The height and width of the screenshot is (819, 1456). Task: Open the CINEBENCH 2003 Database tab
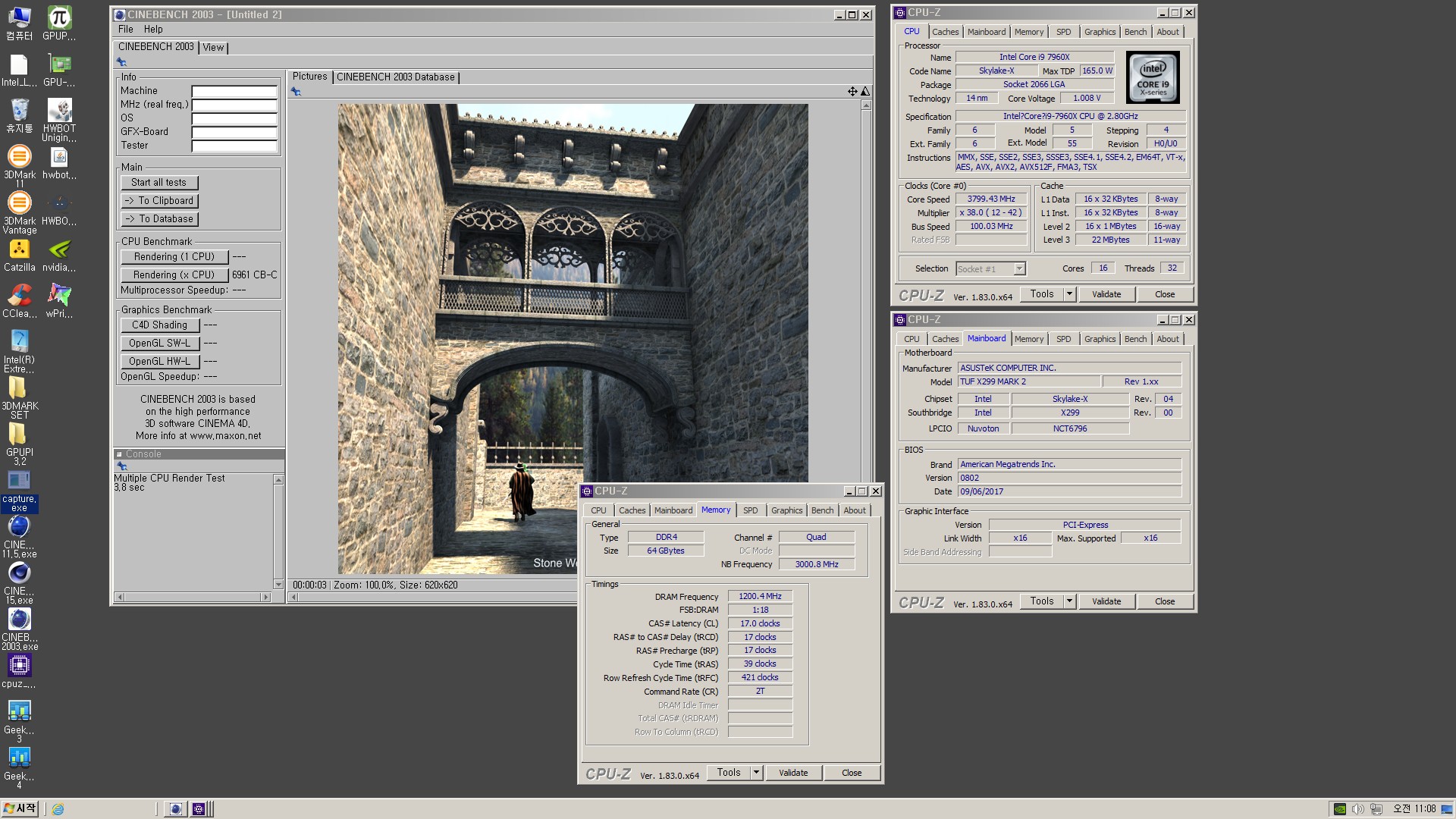(396, 77)
